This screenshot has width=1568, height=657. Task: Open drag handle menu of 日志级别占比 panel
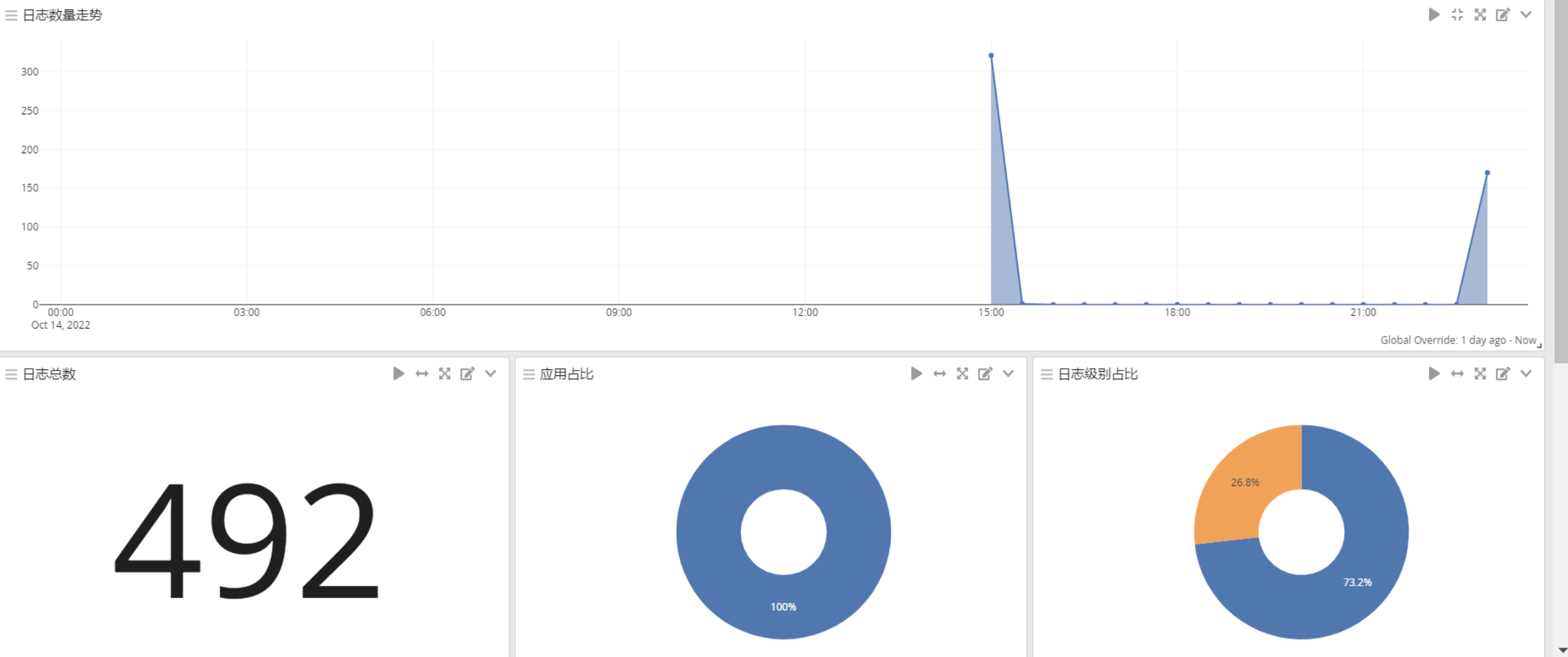[x=1046, y=375]
